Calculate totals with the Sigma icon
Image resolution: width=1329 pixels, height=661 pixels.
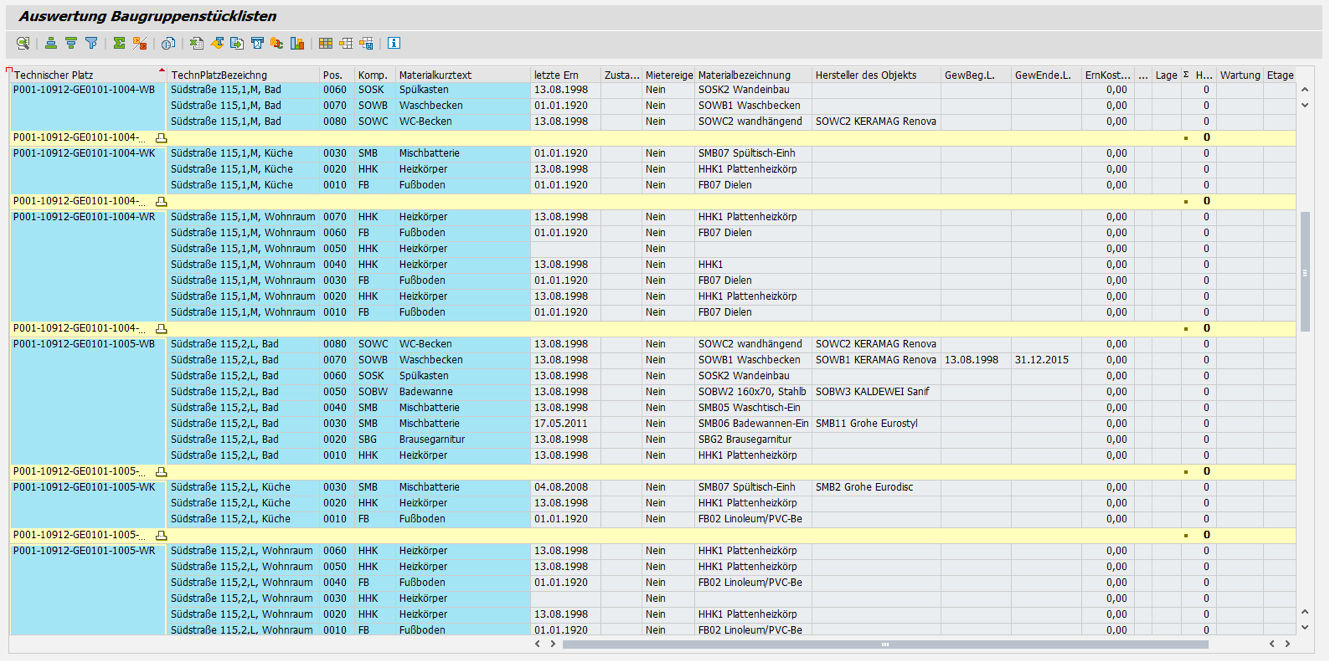click(119, 44)
